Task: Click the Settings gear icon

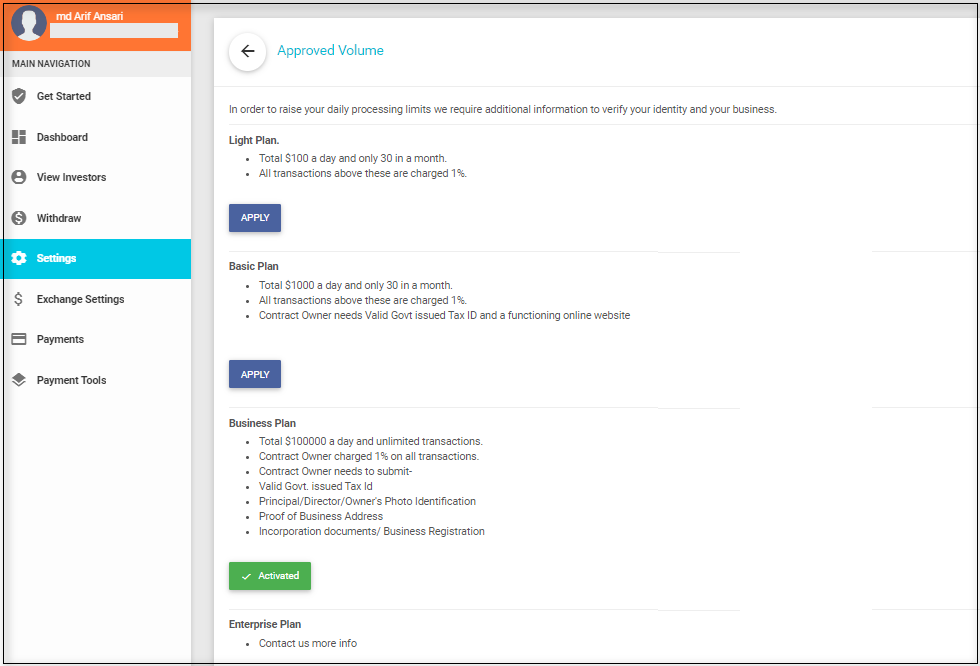Action: pos(19,258)
